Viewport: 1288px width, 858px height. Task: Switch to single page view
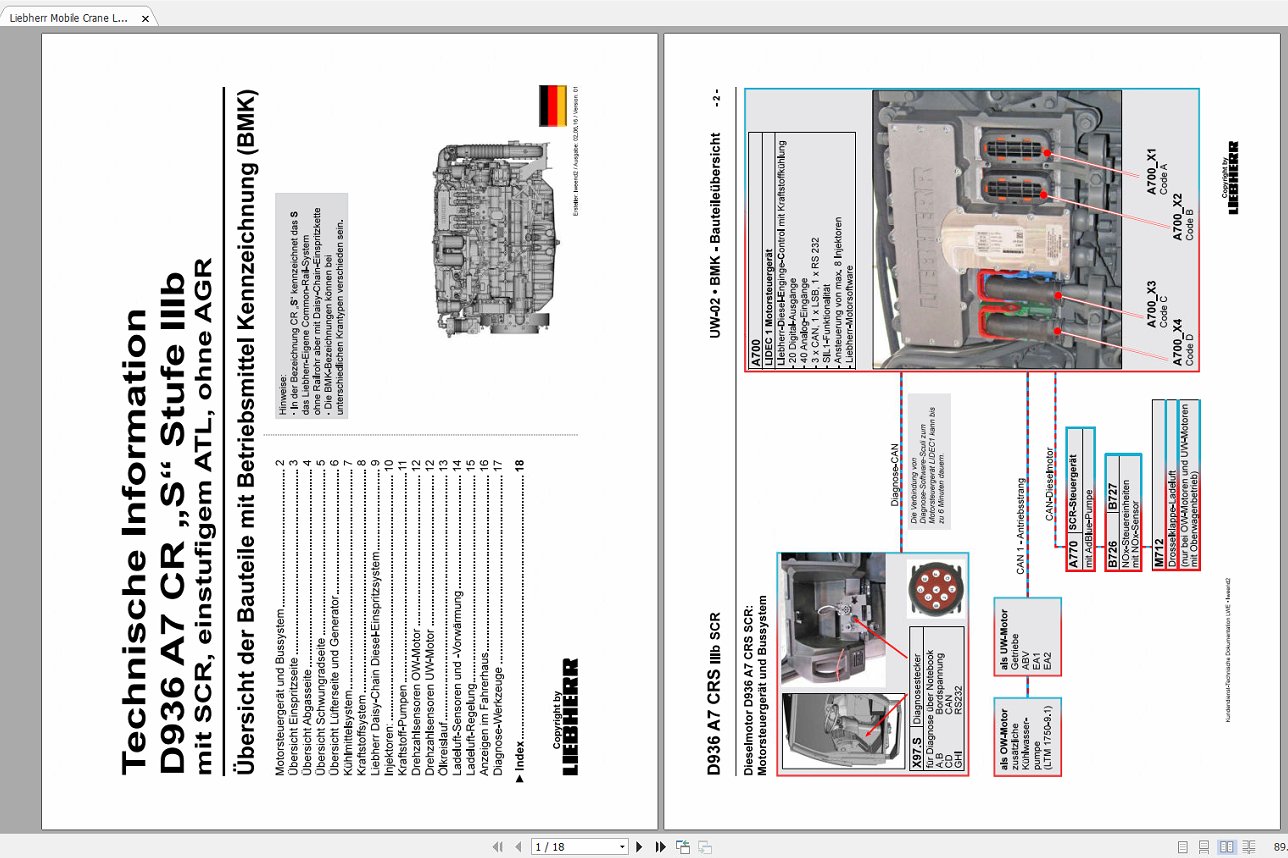coord(1183,846)
